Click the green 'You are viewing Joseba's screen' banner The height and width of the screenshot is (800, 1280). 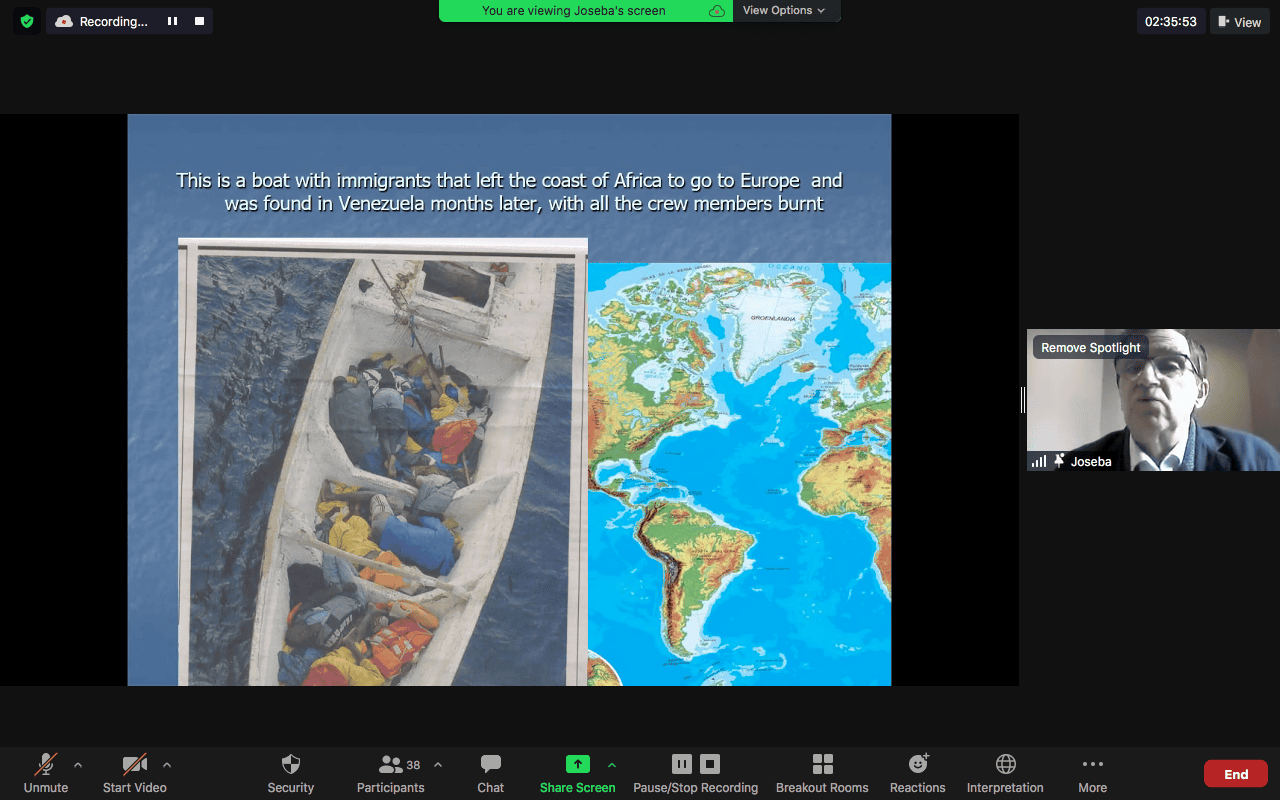click(x=586, y=10)
